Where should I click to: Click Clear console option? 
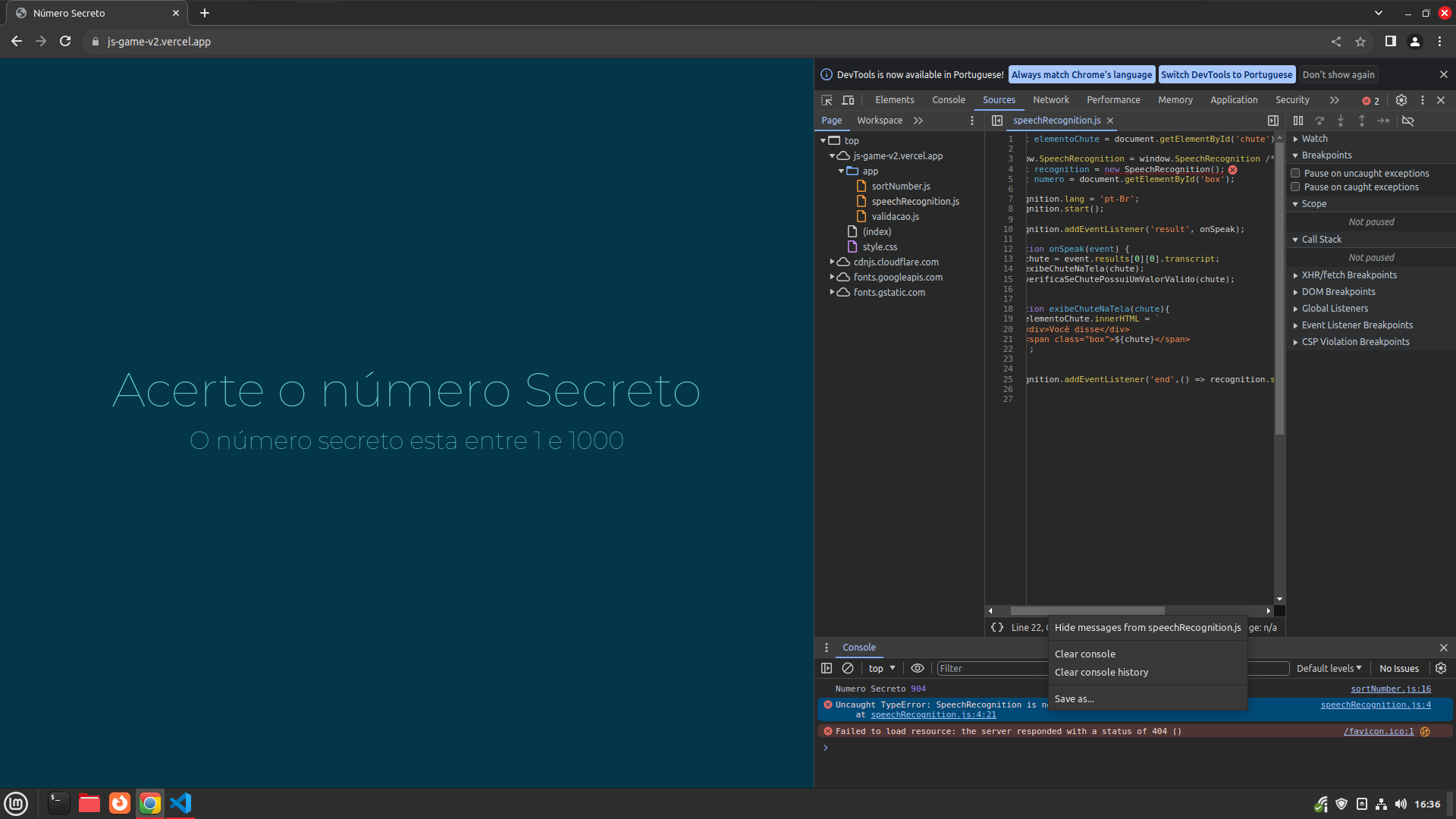tap(1085, 653)
